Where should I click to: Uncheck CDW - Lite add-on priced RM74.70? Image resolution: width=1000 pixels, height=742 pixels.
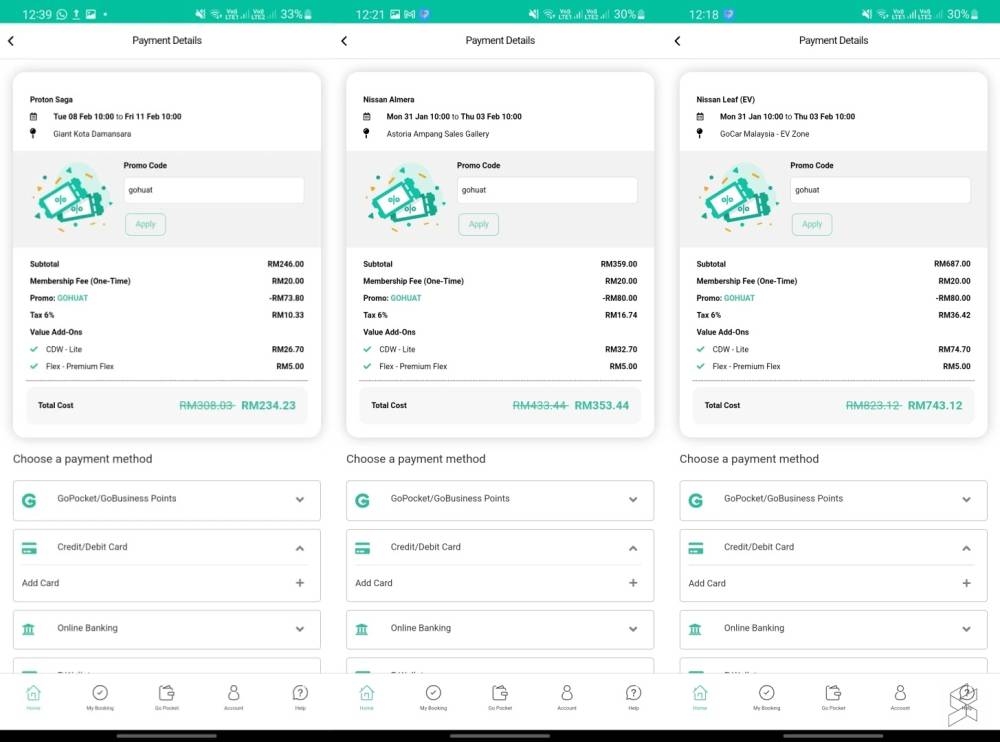click(x=701, y=350)
